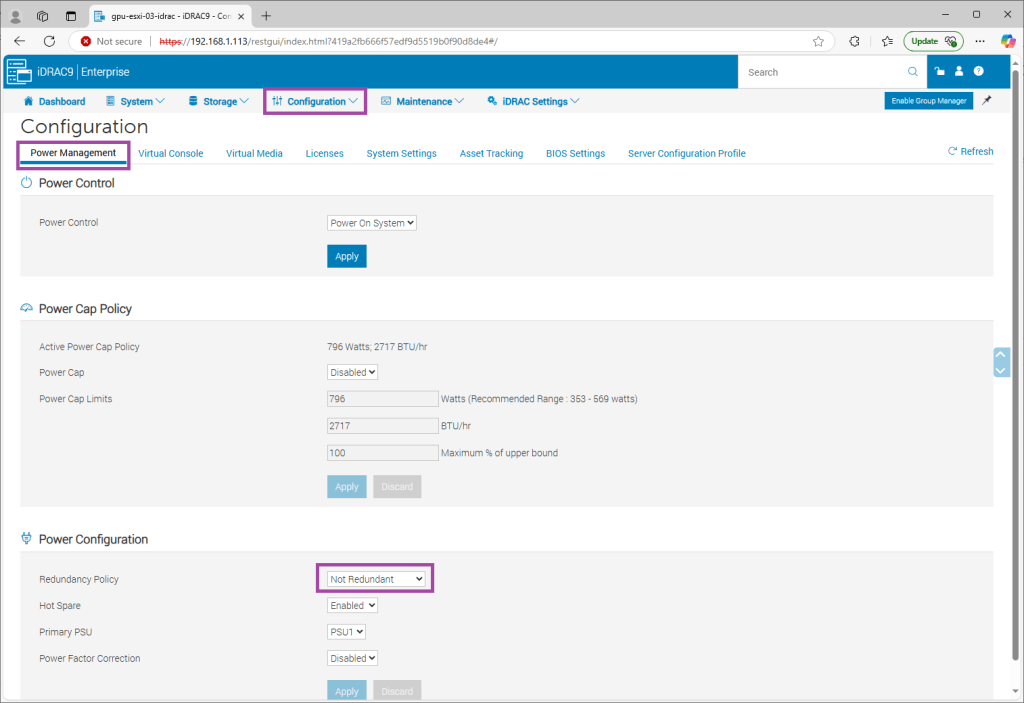Open the user profile icon

coord(959,72)
